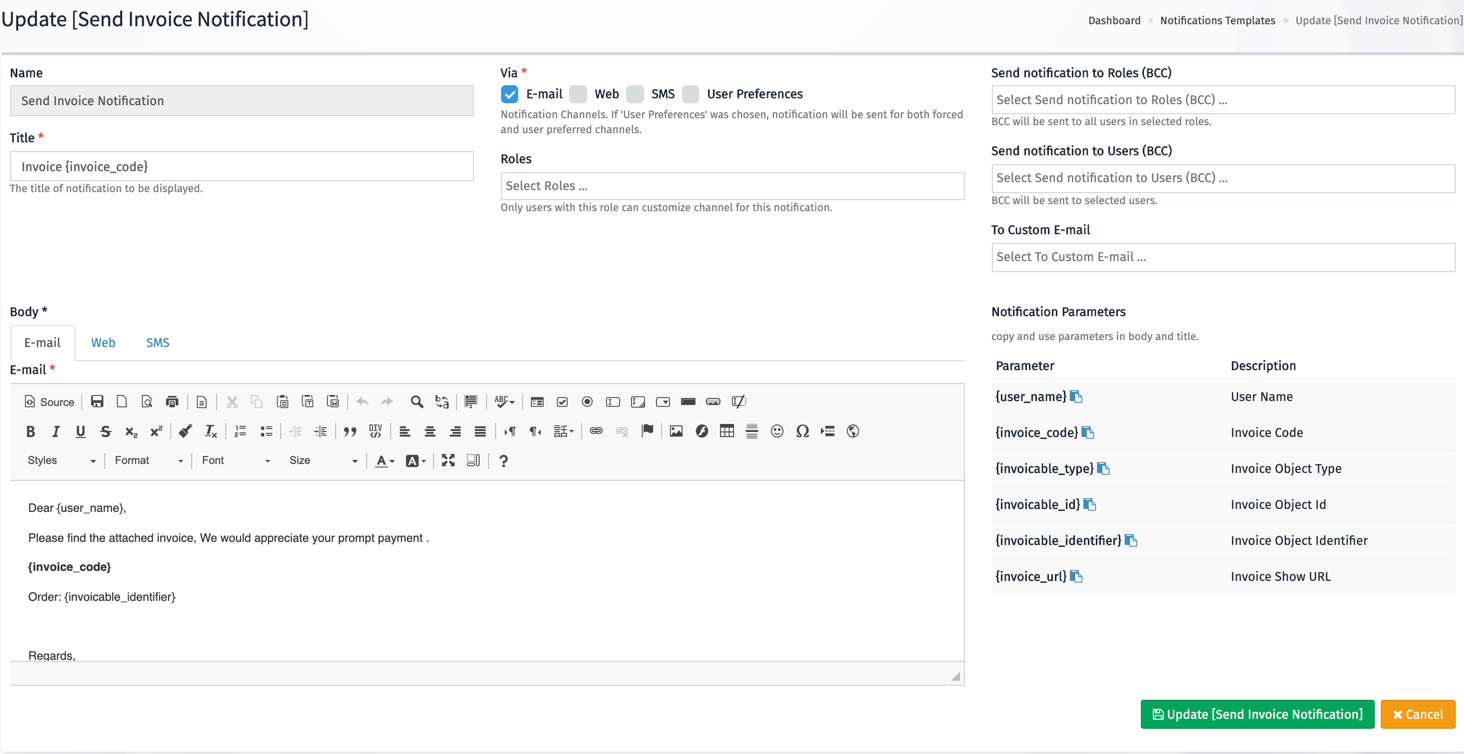Maximize the editor
The height and width of the screenshot is (754, 1464).
pos(448,461)
